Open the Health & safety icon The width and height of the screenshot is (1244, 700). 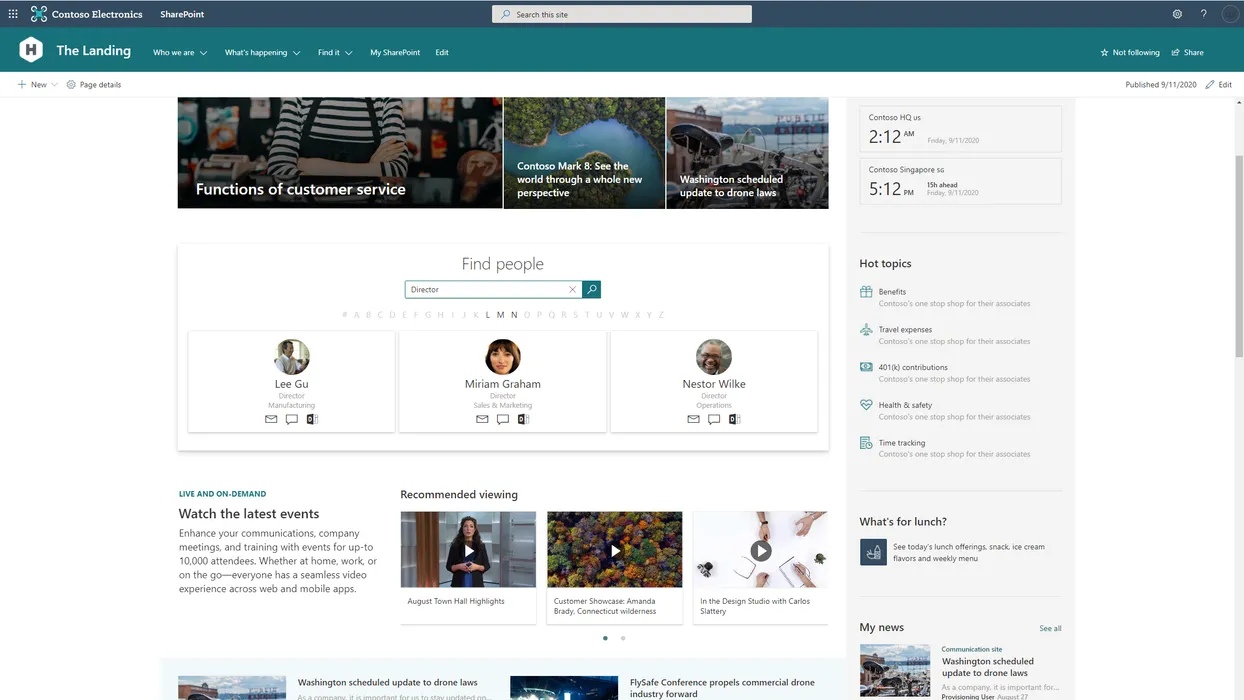(x=866, y=406)
